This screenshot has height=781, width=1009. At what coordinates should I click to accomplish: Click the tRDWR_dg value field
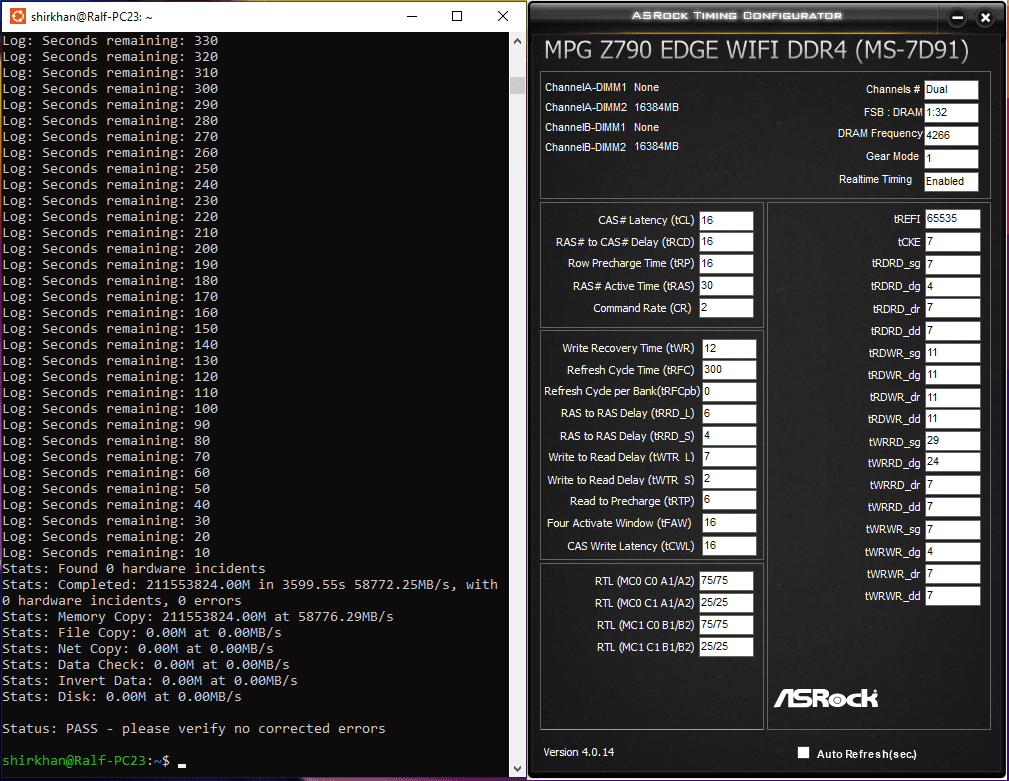[x=953, y=374]
